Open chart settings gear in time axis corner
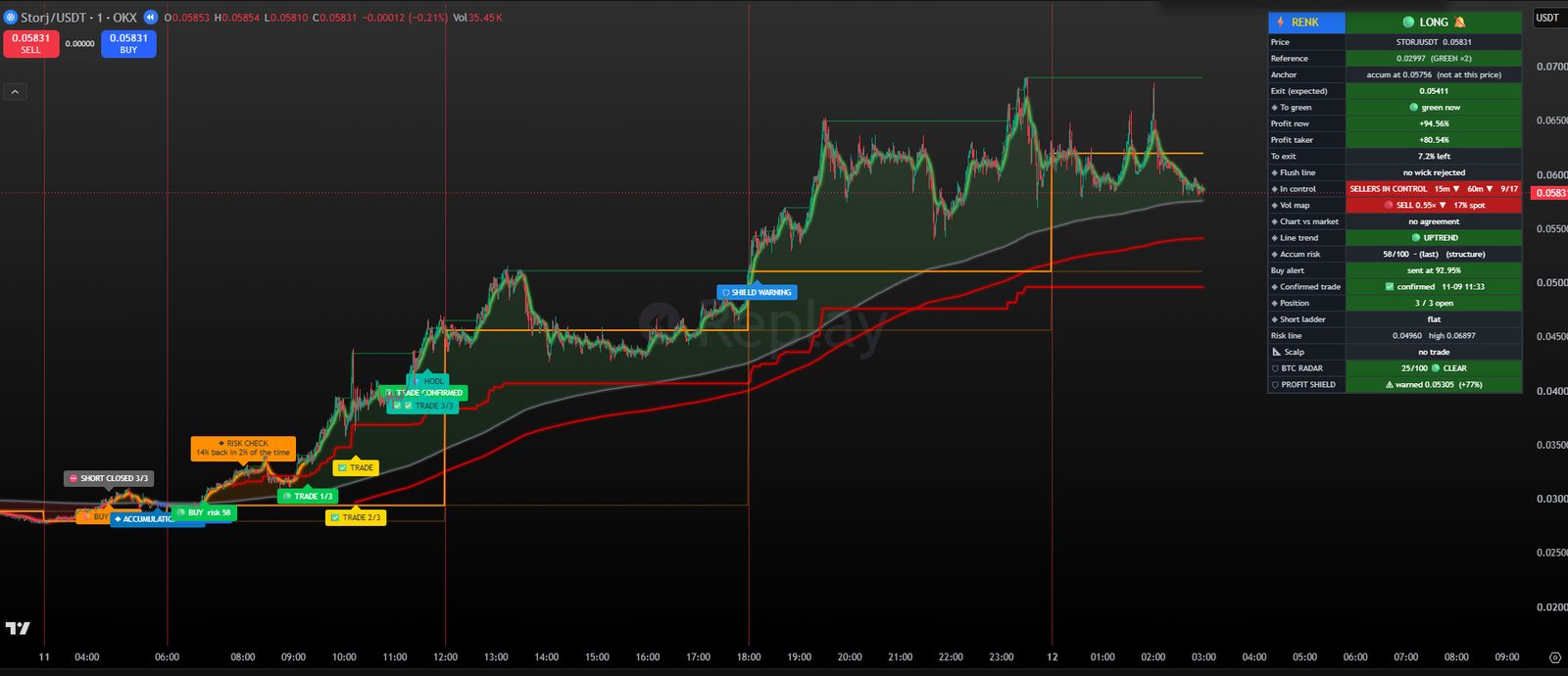1568x676 pixels. [x=1554, y=657]
